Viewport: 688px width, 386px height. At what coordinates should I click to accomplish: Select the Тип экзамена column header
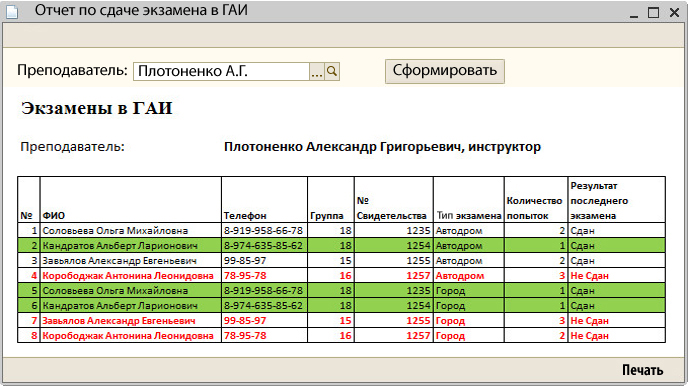[x=469, y=200]
